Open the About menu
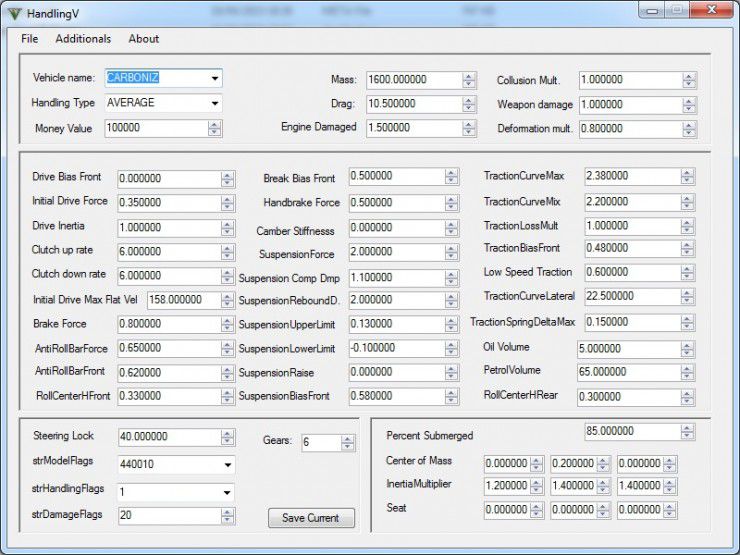This screenshot has height=555, width=740. click(143, 39)
